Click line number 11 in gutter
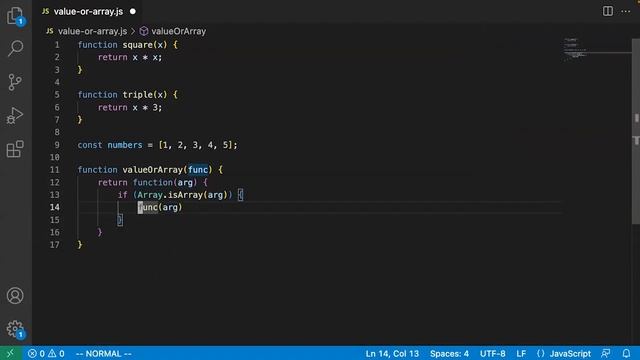Image resolution: width=640 pixels, height=360 pixels. pyautogui.click(x=54, y=170)
